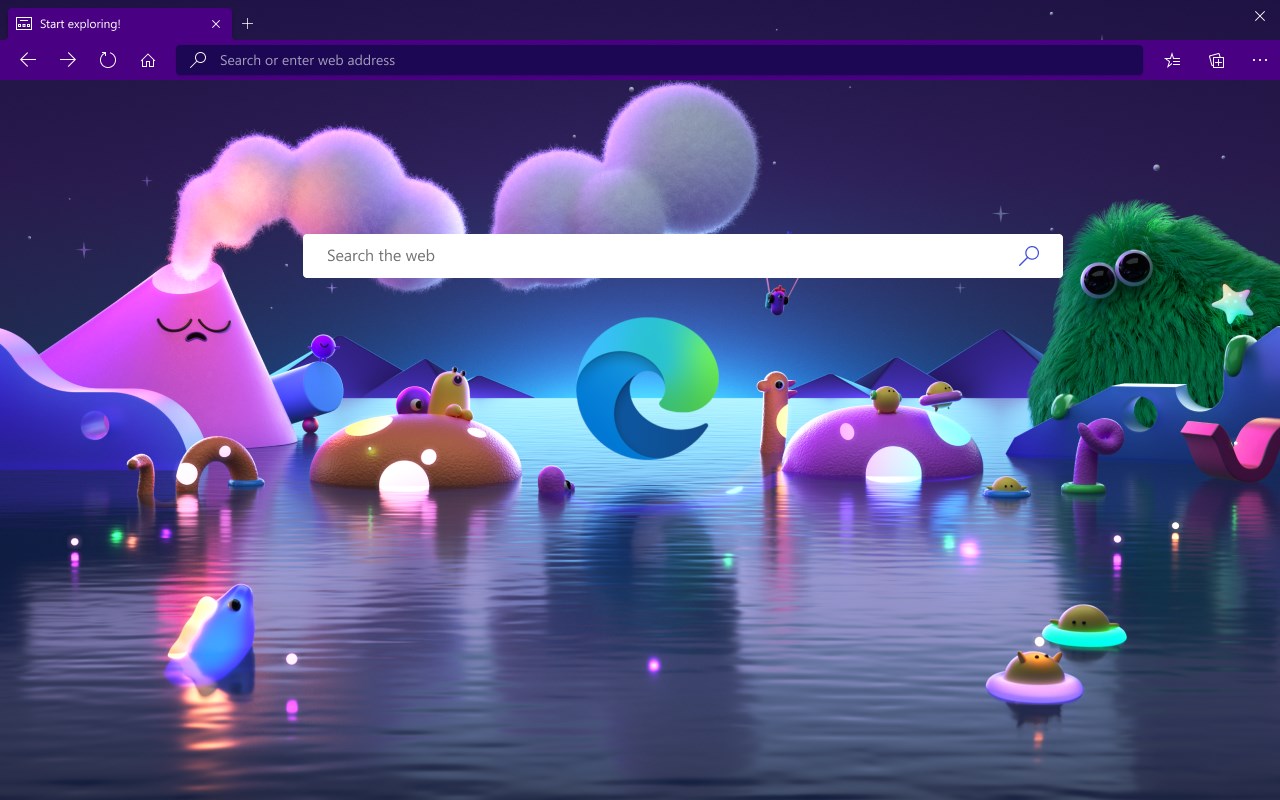This screenshot has height=800, width=1280.
Task: Click the Edge logo in the page center
Action: coord(647,388)
